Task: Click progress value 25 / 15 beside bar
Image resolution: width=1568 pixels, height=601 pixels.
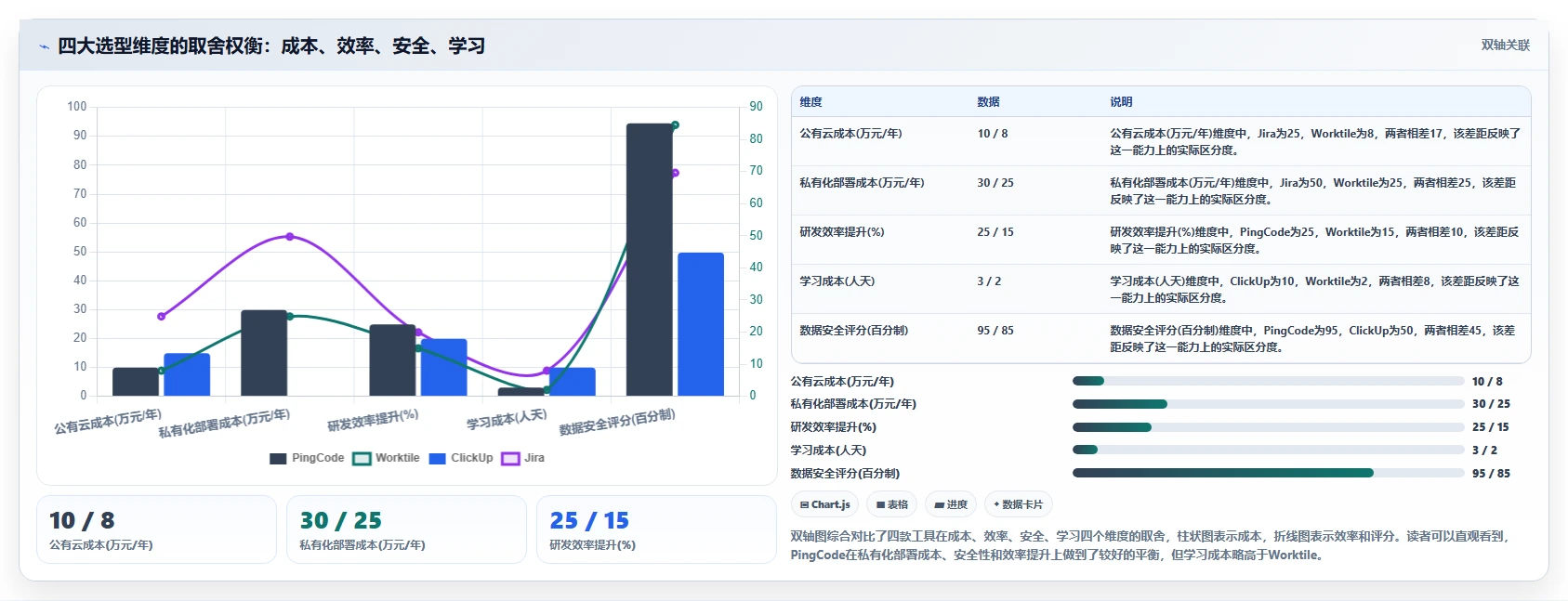Action: [1491, 427]
